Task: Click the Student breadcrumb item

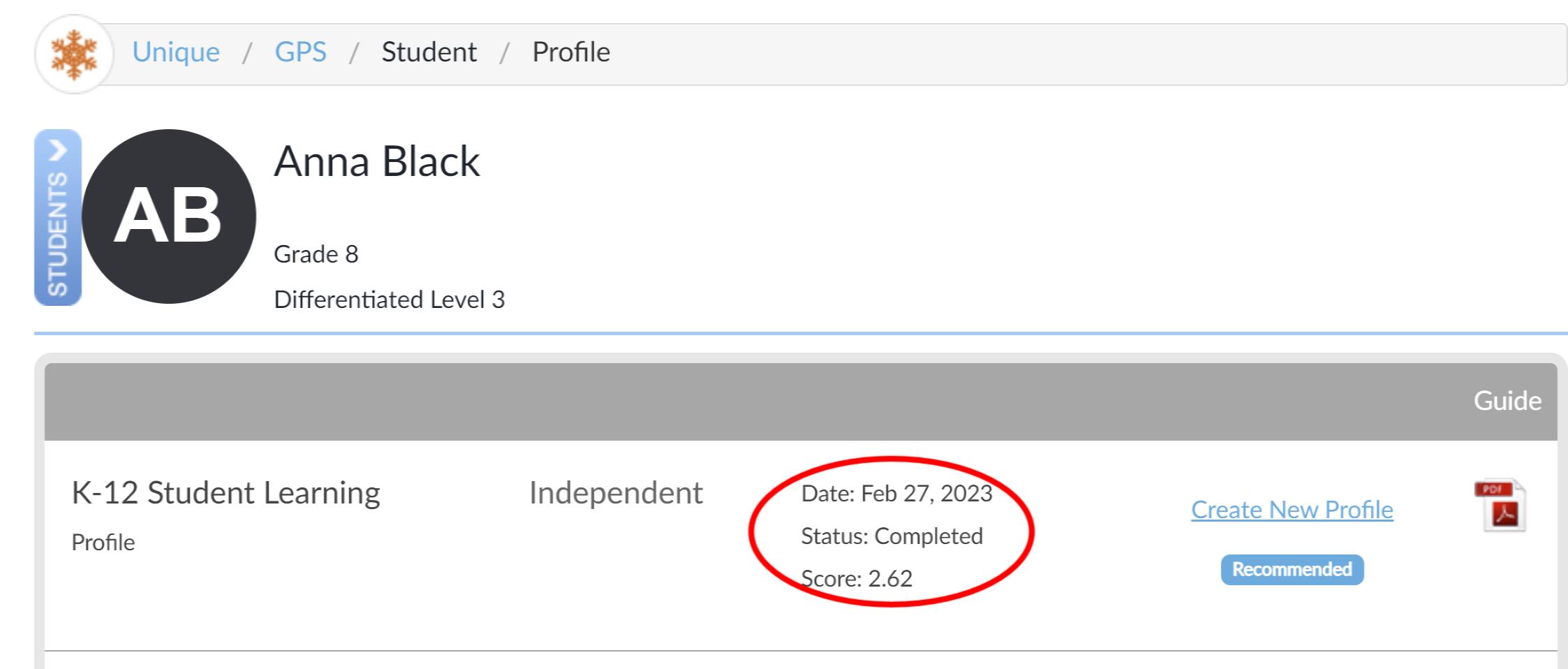Action: pyautogui.click(x=429, y=52)
